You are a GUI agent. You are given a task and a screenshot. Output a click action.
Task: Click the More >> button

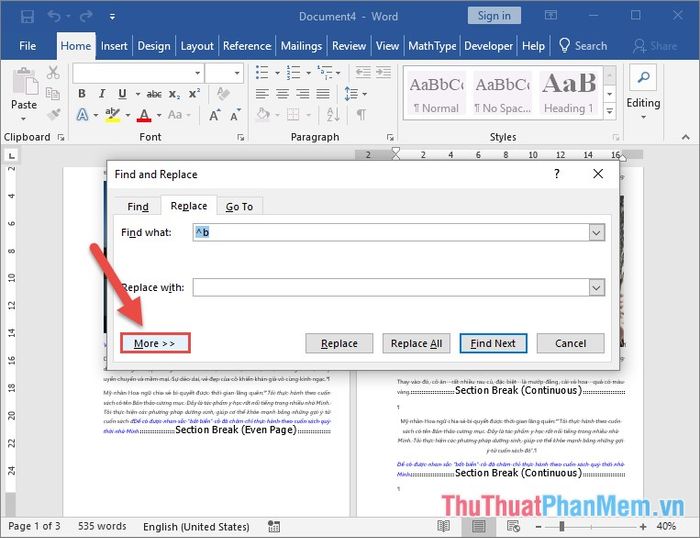(155, 343)
